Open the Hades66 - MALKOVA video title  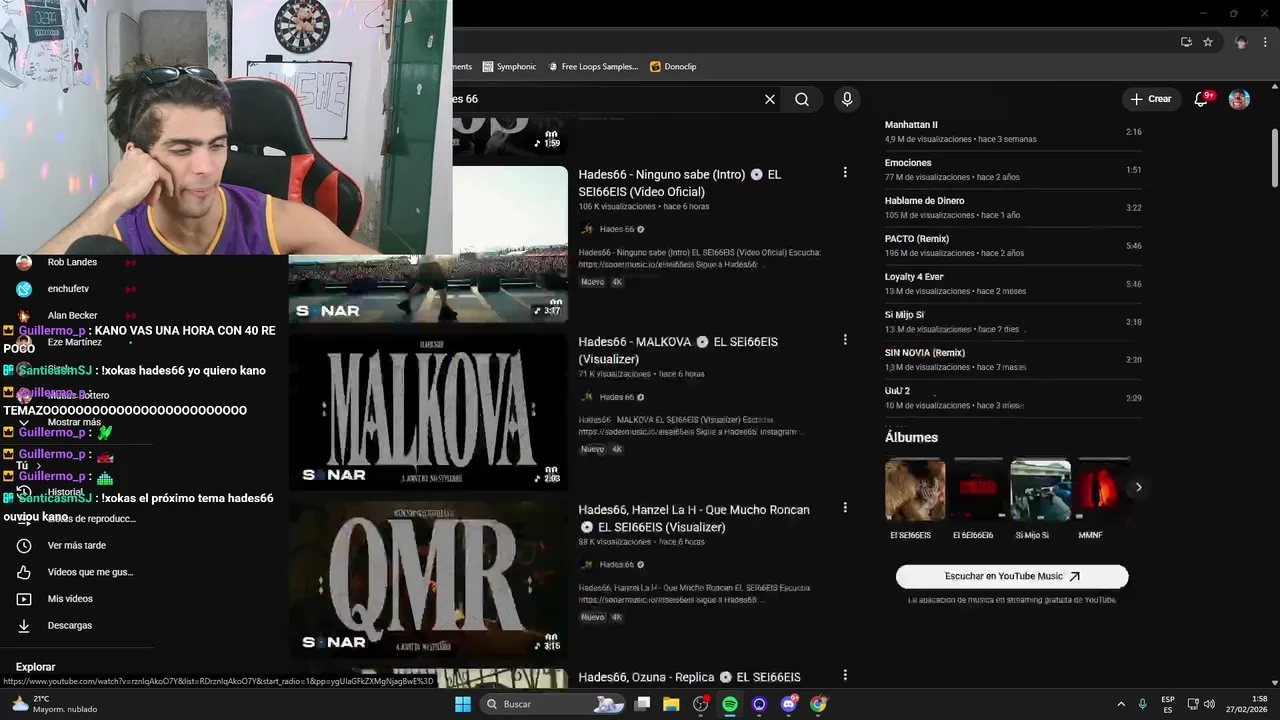(678, 350)
